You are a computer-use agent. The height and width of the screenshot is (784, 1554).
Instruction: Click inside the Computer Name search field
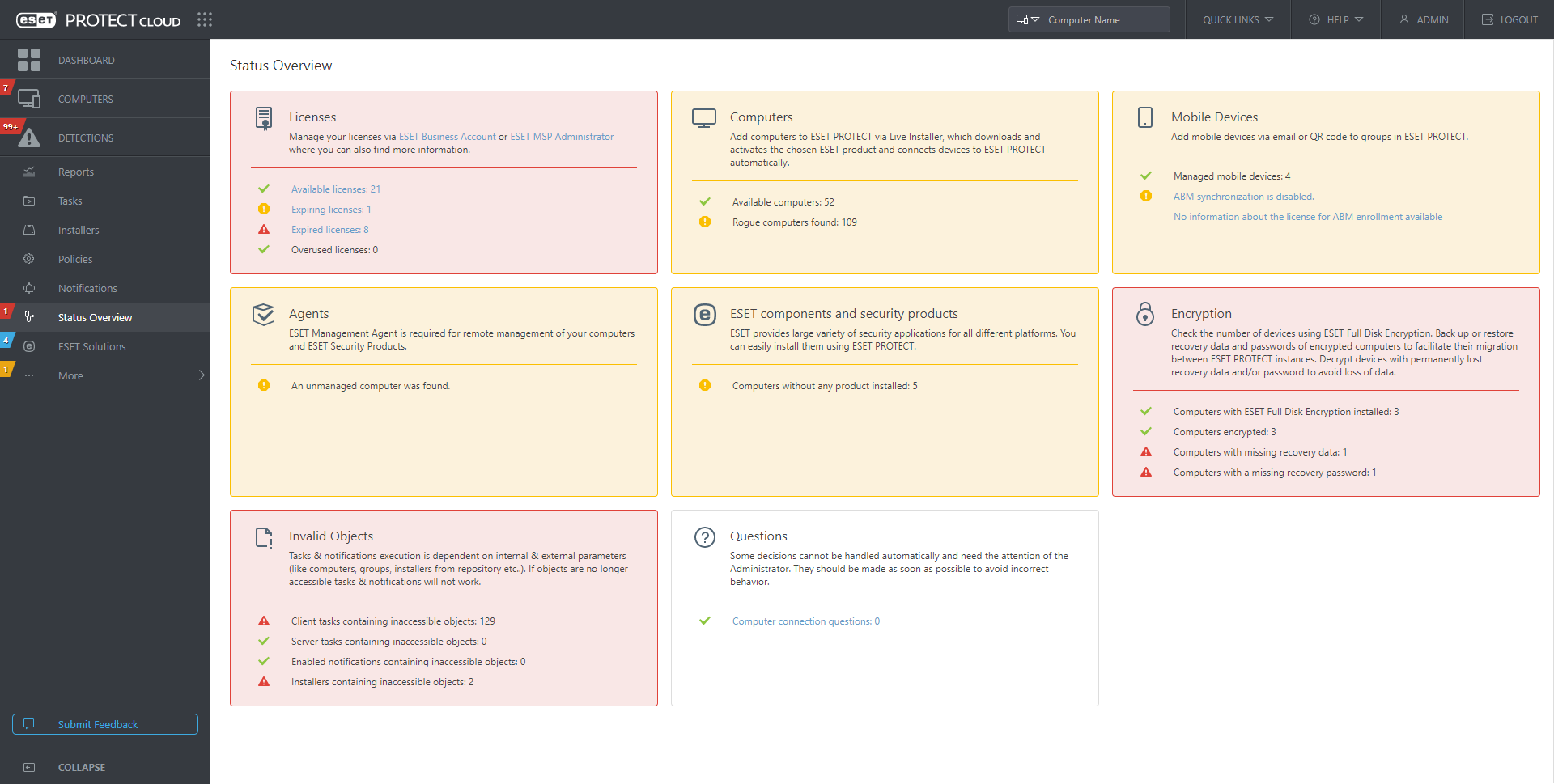click(1109, 19)
